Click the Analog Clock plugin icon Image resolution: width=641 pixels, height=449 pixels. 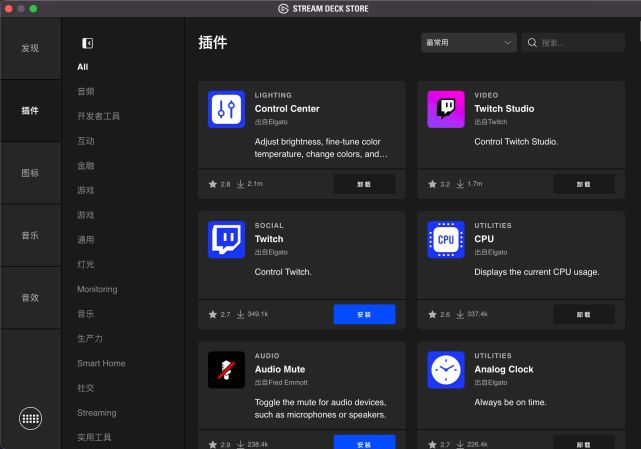click(x=446, y=370)
